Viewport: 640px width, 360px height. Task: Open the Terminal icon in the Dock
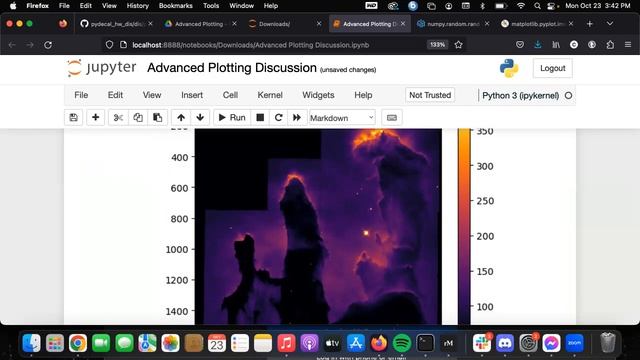pyautogui.click(x=425, y=343)
